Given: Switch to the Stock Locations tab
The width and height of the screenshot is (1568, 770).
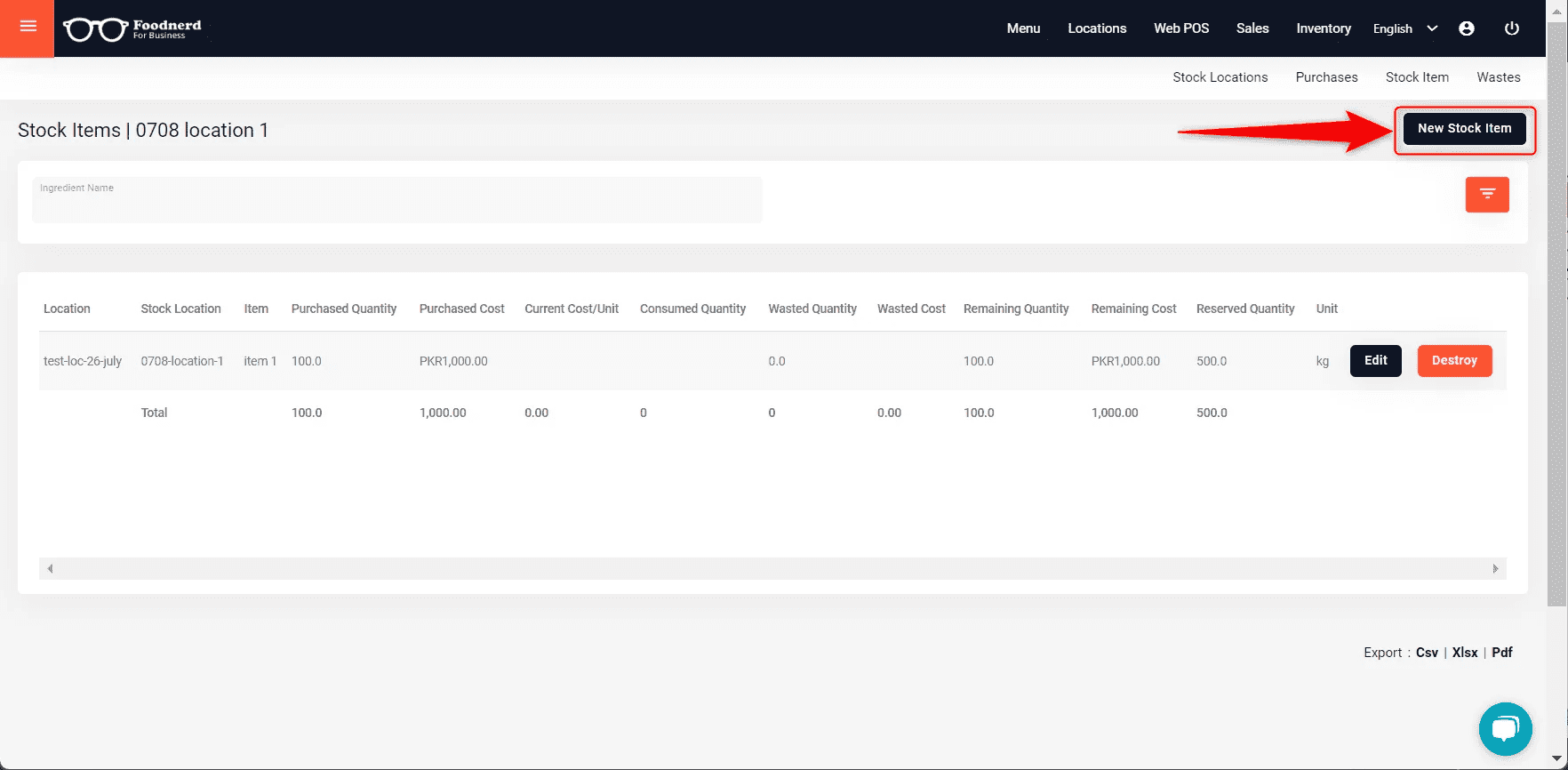Looking at the screenshot, I should (x=1220, y=77).
